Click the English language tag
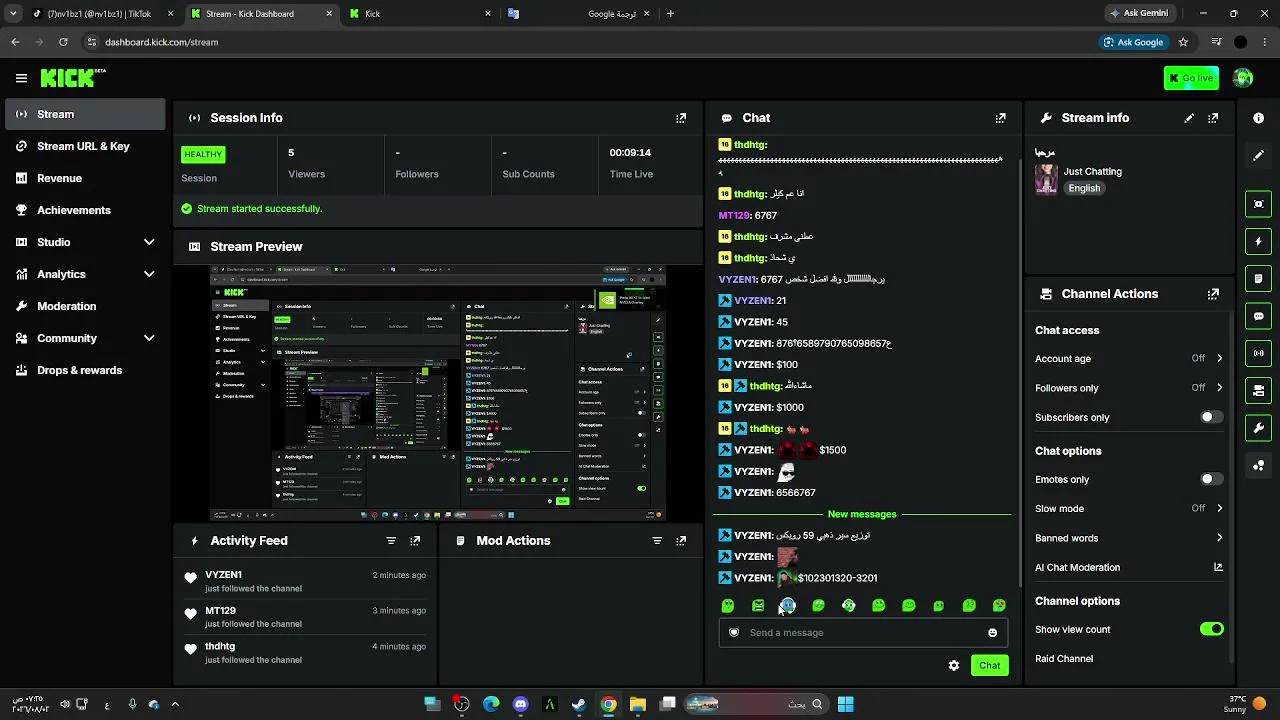Image resolution: width=1280 pixels, height=720 pixels. pyautogui.click(x=1084, y=188)
